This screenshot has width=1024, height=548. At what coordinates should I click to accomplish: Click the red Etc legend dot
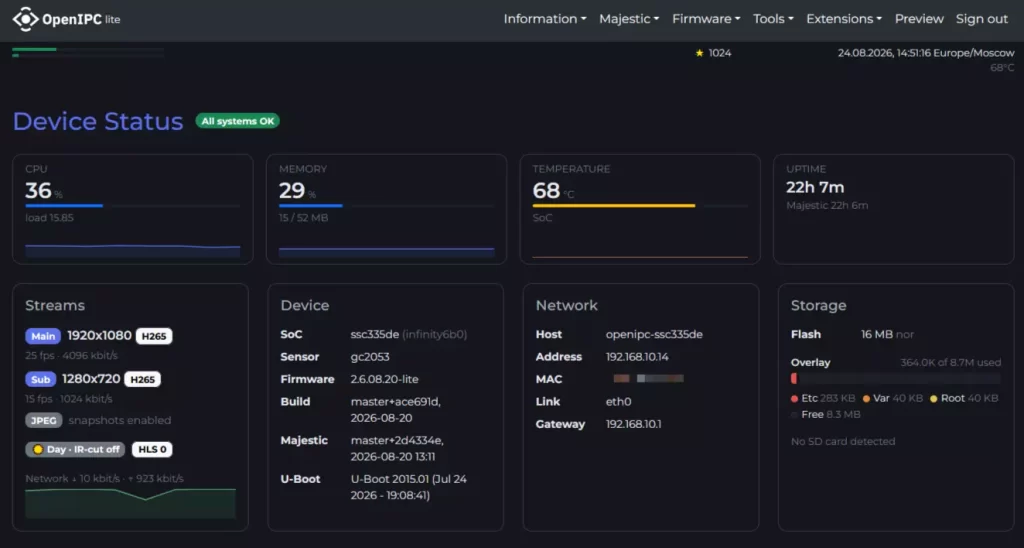(794, 398)
